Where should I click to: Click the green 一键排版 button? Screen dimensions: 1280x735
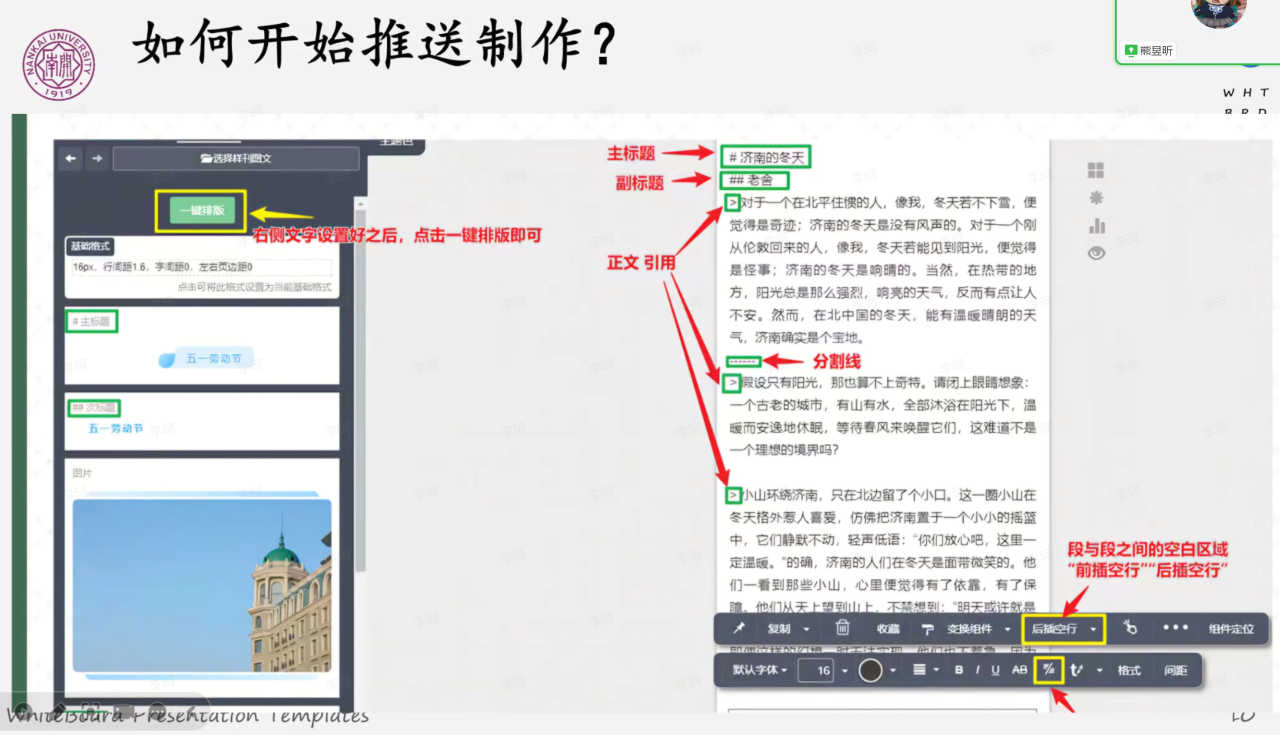pyautogui.click(x=202, y=211)
